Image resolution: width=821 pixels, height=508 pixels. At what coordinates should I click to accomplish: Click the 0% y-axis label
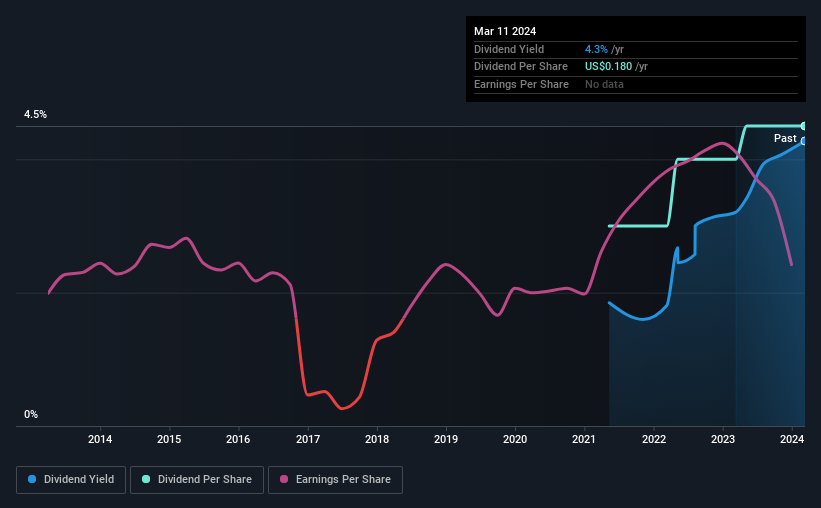31,414
